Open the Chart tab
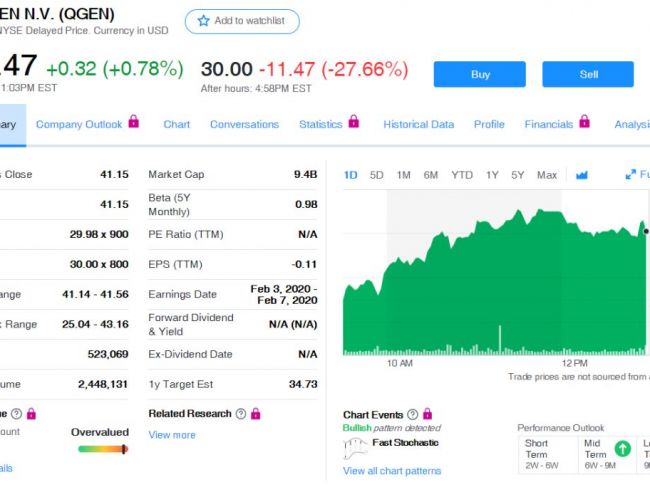 [177, 124]
